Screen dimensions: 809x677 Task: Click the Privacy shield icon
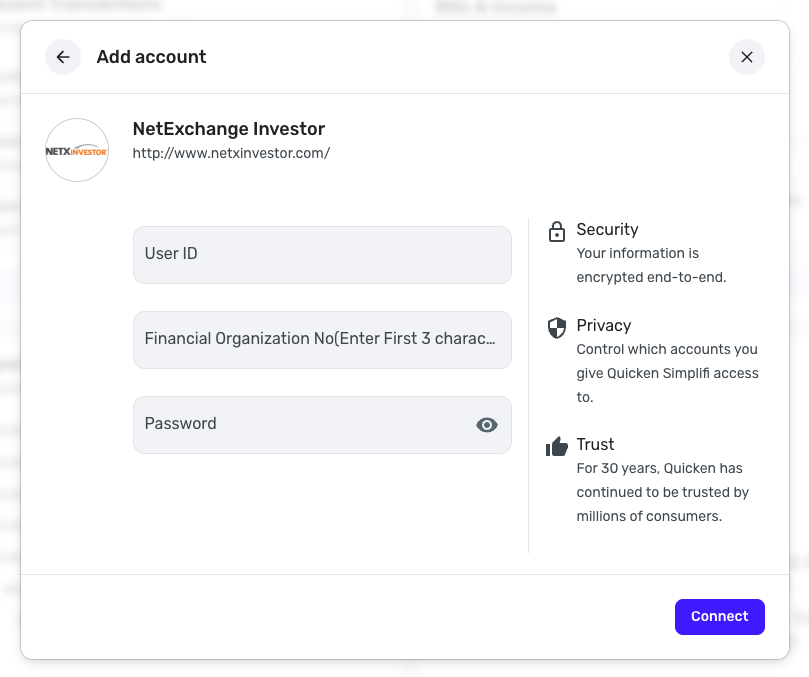click(x=557, y=327)
